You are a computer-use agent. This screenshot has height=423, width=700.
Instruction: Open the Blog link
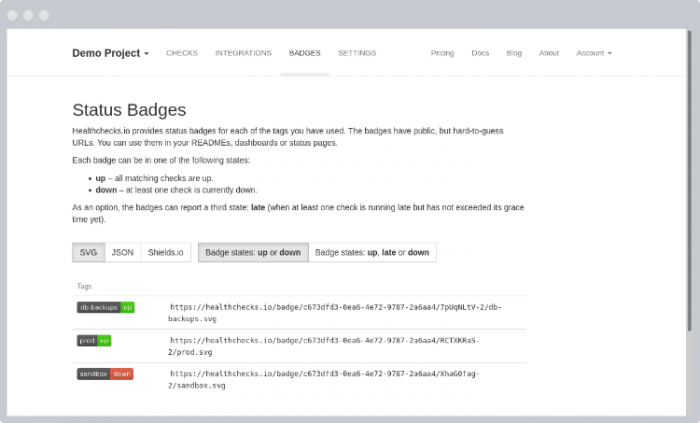click(514, 53)
